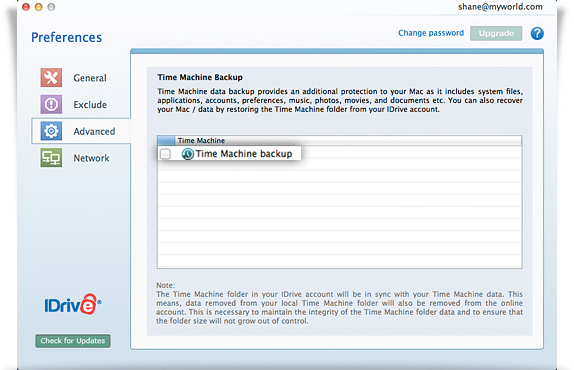Open the Exclude preferences exclamation icon

tap(51, 104)
